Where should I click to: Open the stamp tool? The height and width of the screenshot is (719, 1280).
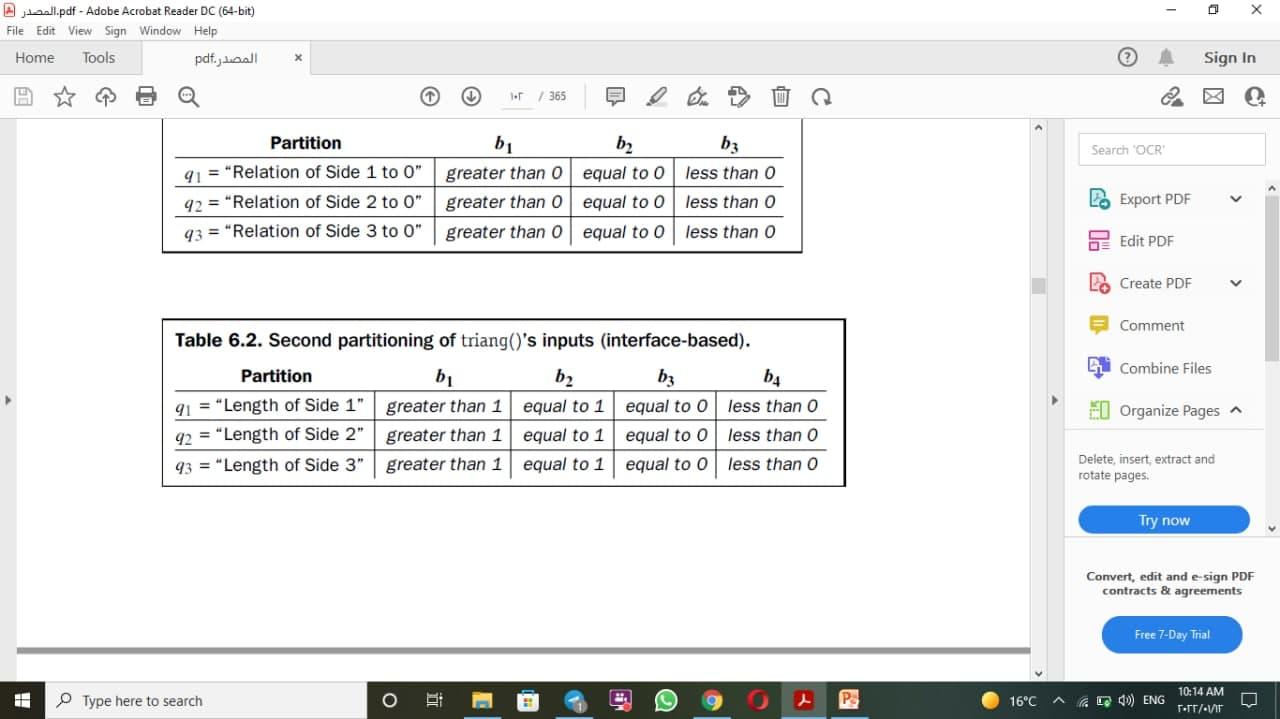pyautogui.click(x=739, y=96)
